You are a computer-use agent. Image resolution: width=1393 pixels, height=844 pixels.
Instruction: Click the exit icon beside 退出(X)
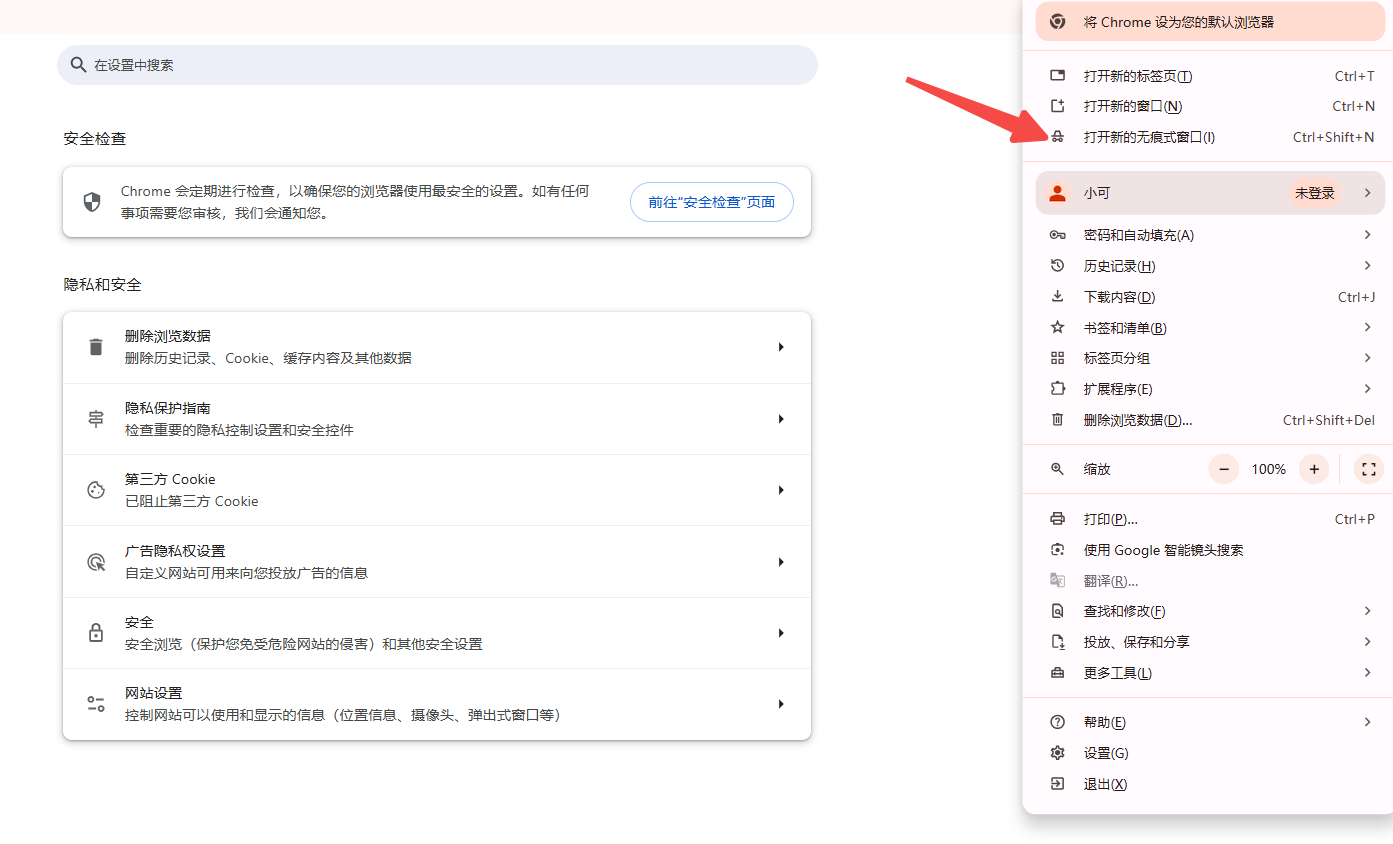coord(1058,784)
